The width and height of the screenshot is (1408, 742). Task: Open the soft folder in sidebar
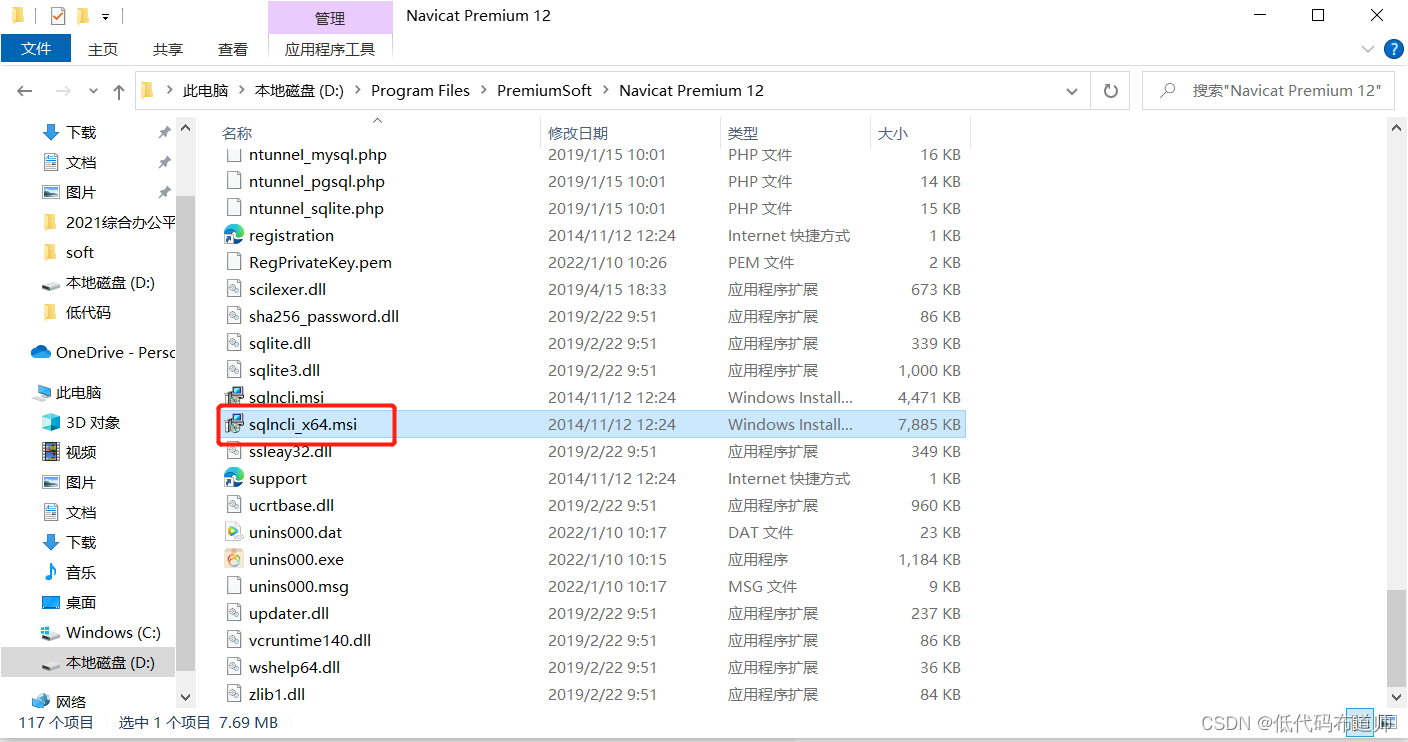pos(68,252)
